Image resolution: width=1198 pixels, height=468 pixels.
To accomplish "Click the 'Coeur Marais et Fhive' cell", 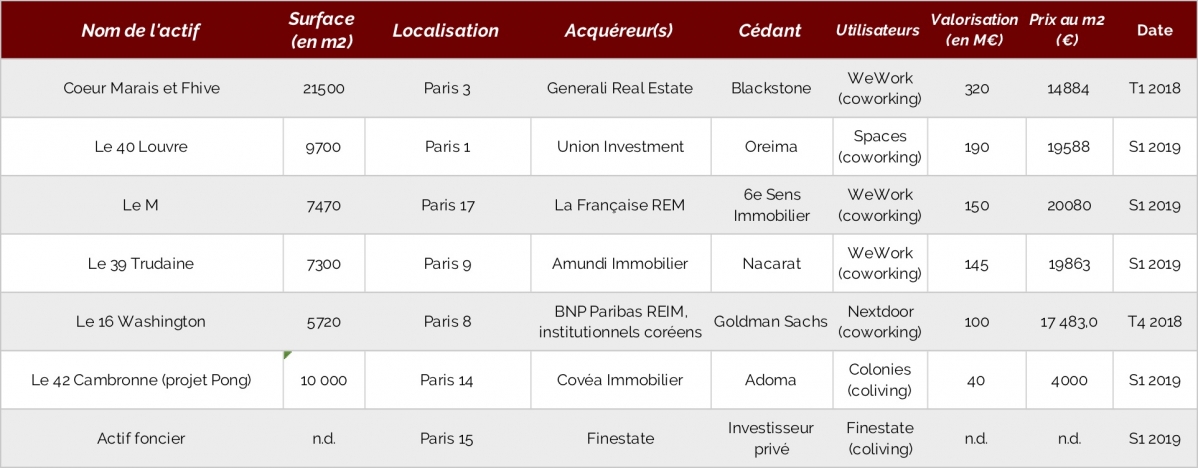I will 141,89.
